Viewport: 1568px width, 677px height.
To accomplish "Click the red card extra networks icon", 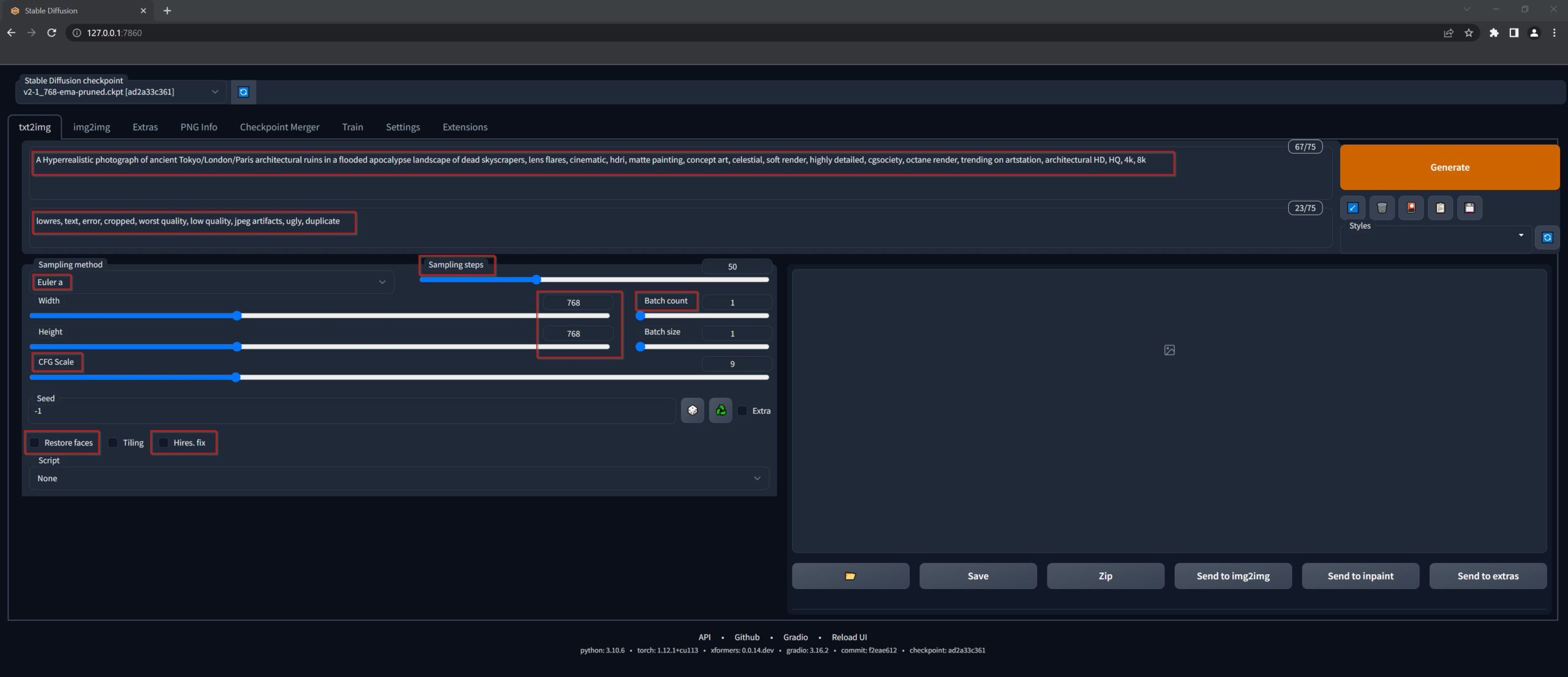I will (1411, 208).
